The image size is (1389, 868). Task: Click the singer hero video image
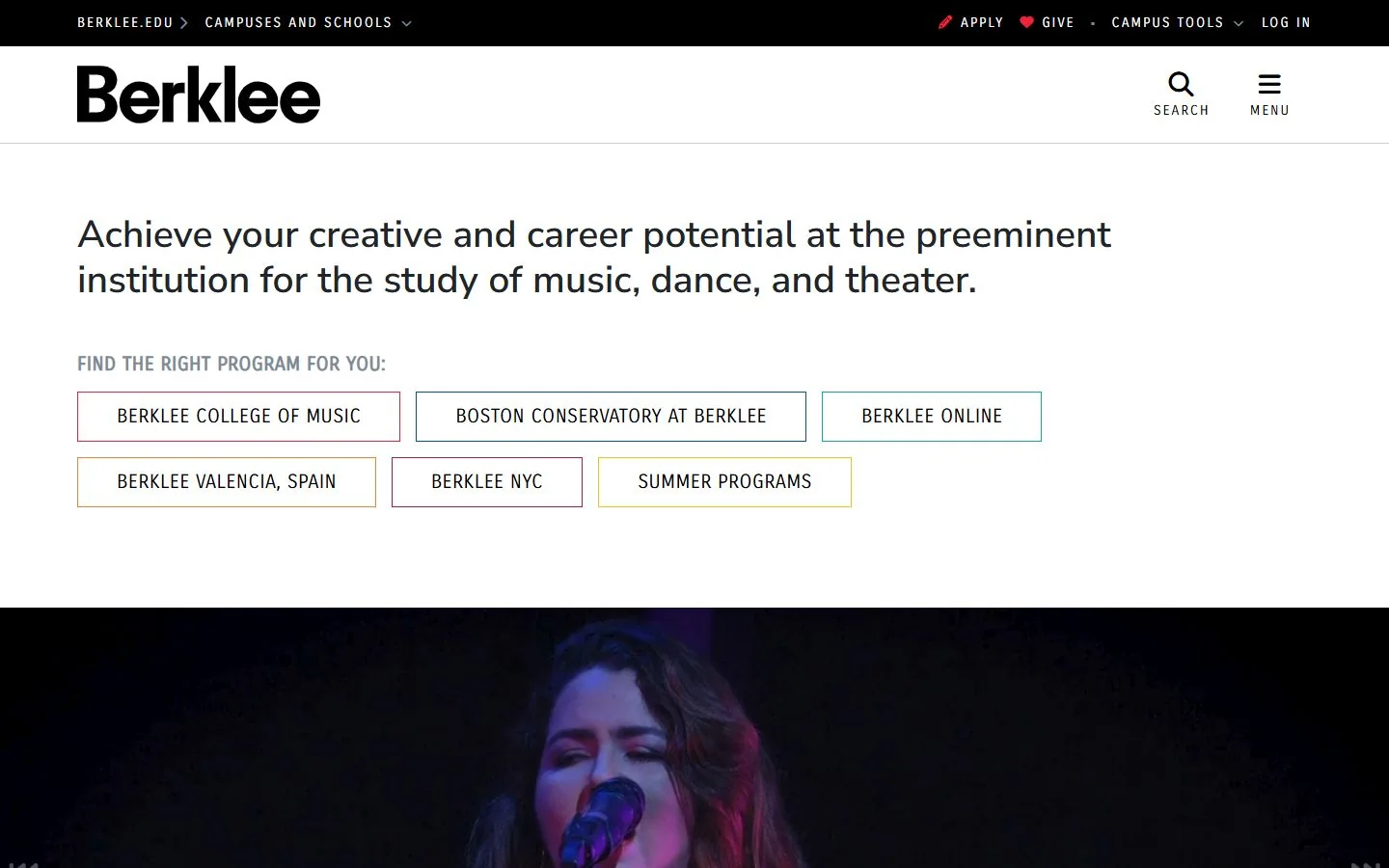point(694,738)
